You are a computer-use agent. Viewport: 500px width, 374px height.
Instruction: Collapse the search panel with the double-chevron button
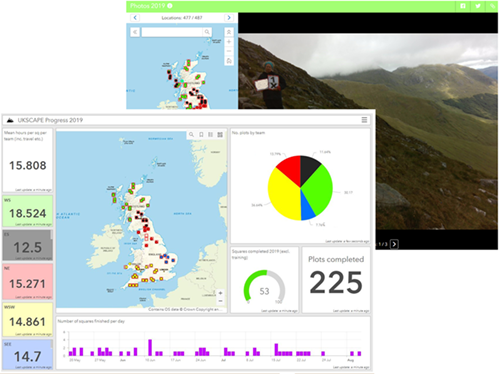pyautogui.click(x=135, y=32)
